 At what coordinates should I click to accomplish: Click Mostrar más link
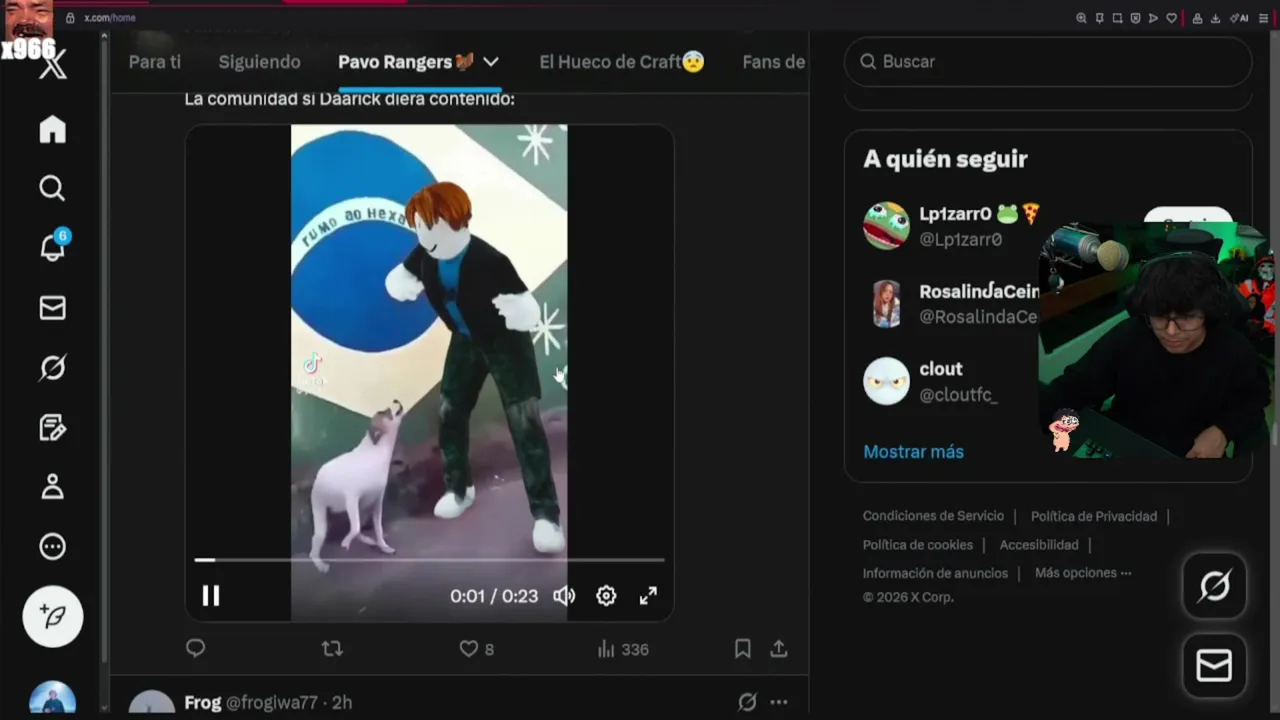tap(913, 452)
